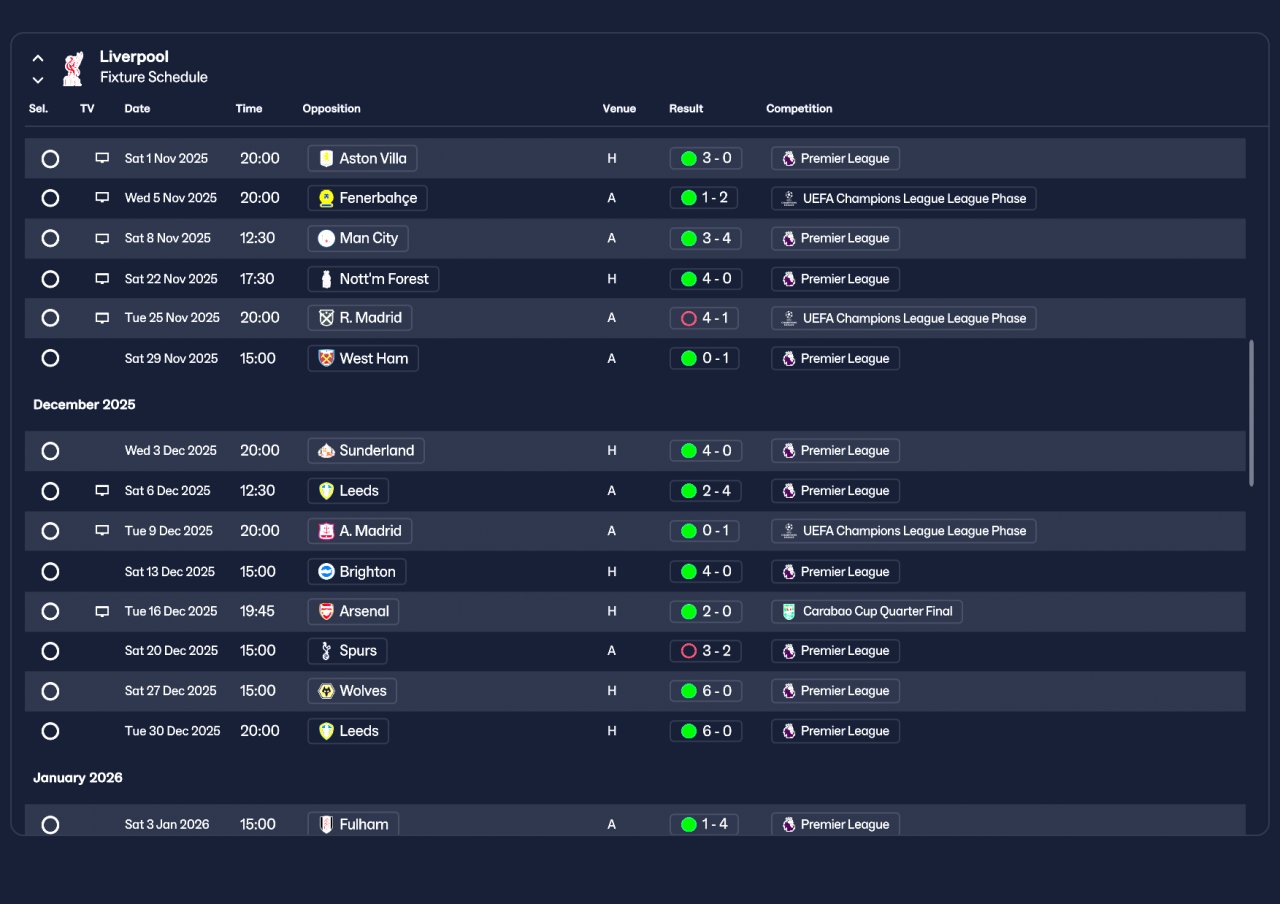Open the R. Madrid team button

coord(360,318)
